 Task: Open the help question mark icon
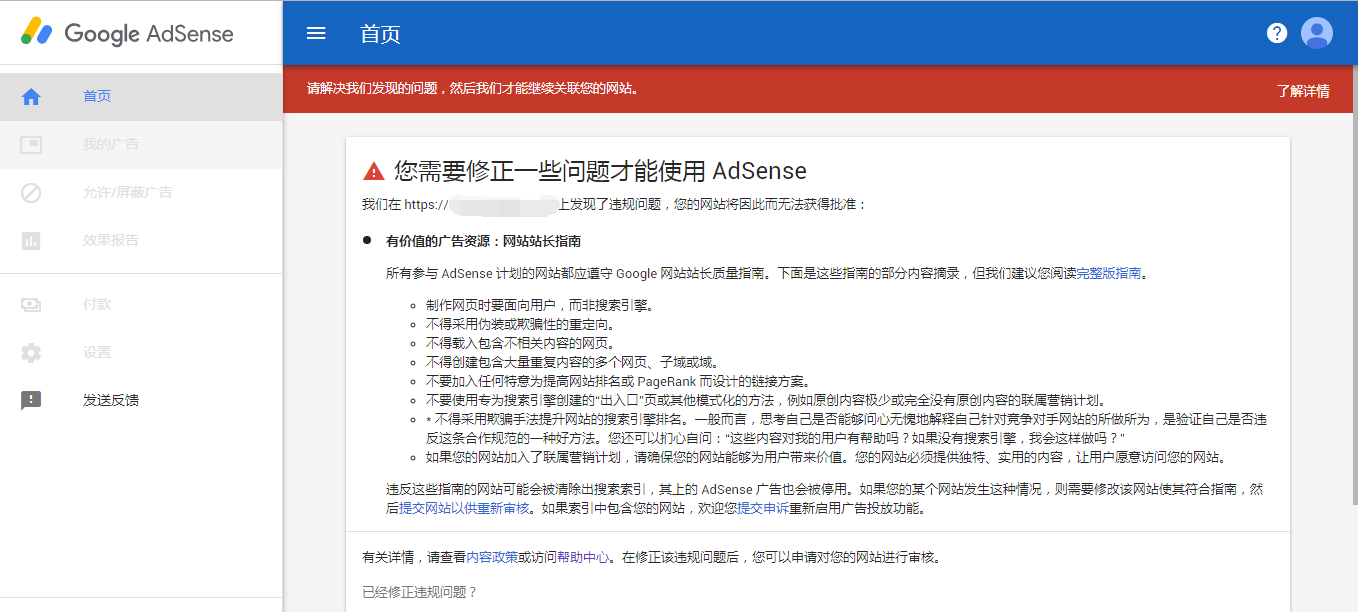point(1276,33)
